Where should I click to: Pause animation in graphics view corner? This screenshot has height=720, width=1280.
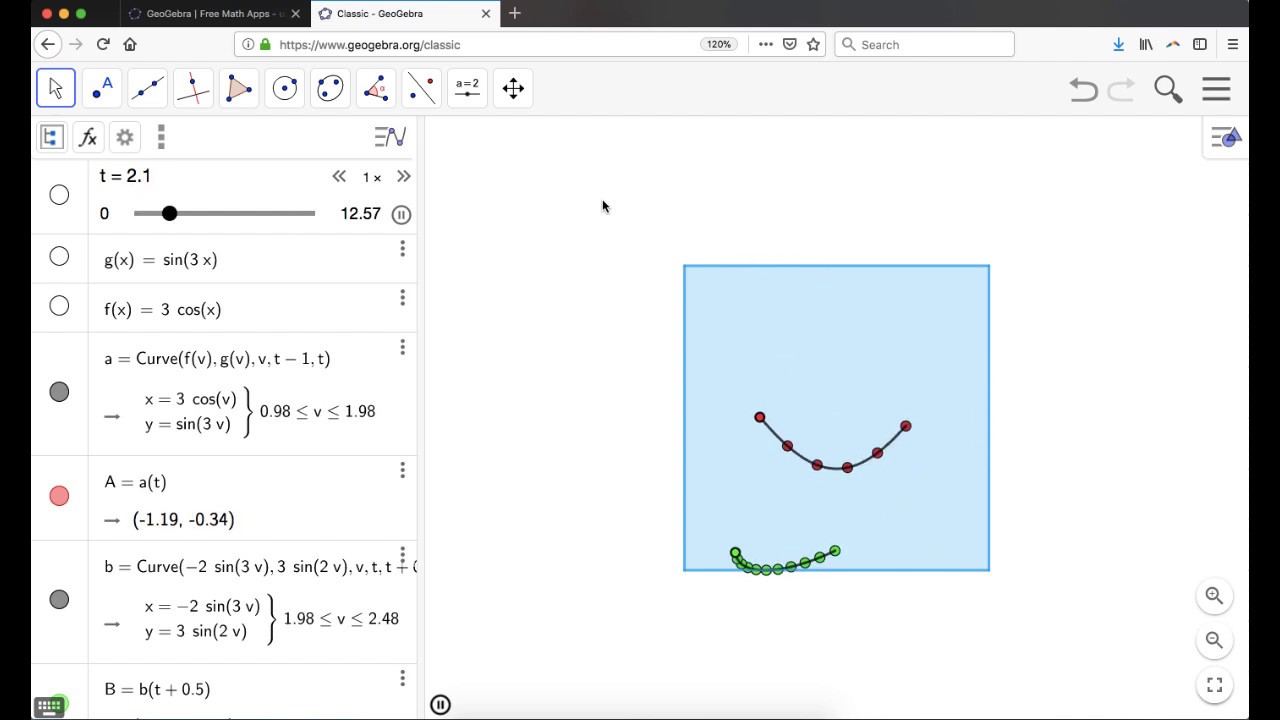coord(440,705)
